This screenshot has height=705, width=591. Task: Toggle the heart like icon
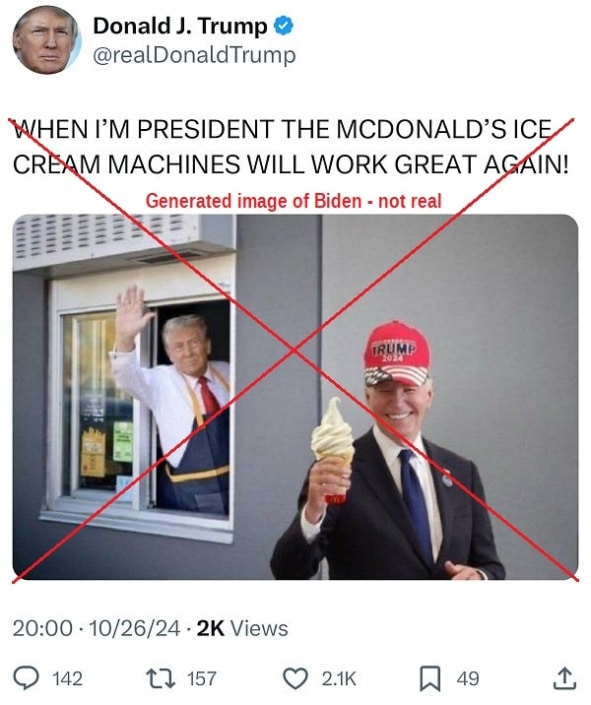(296, 678)
